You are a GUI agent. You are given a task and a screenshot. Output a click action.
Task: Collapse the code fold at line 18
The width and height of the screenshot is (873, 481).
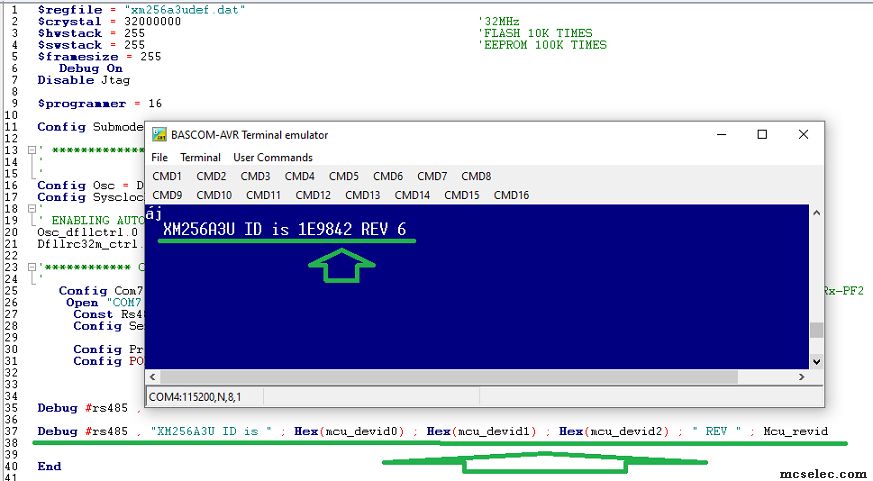pyautogui.click(x=32, y=209)
